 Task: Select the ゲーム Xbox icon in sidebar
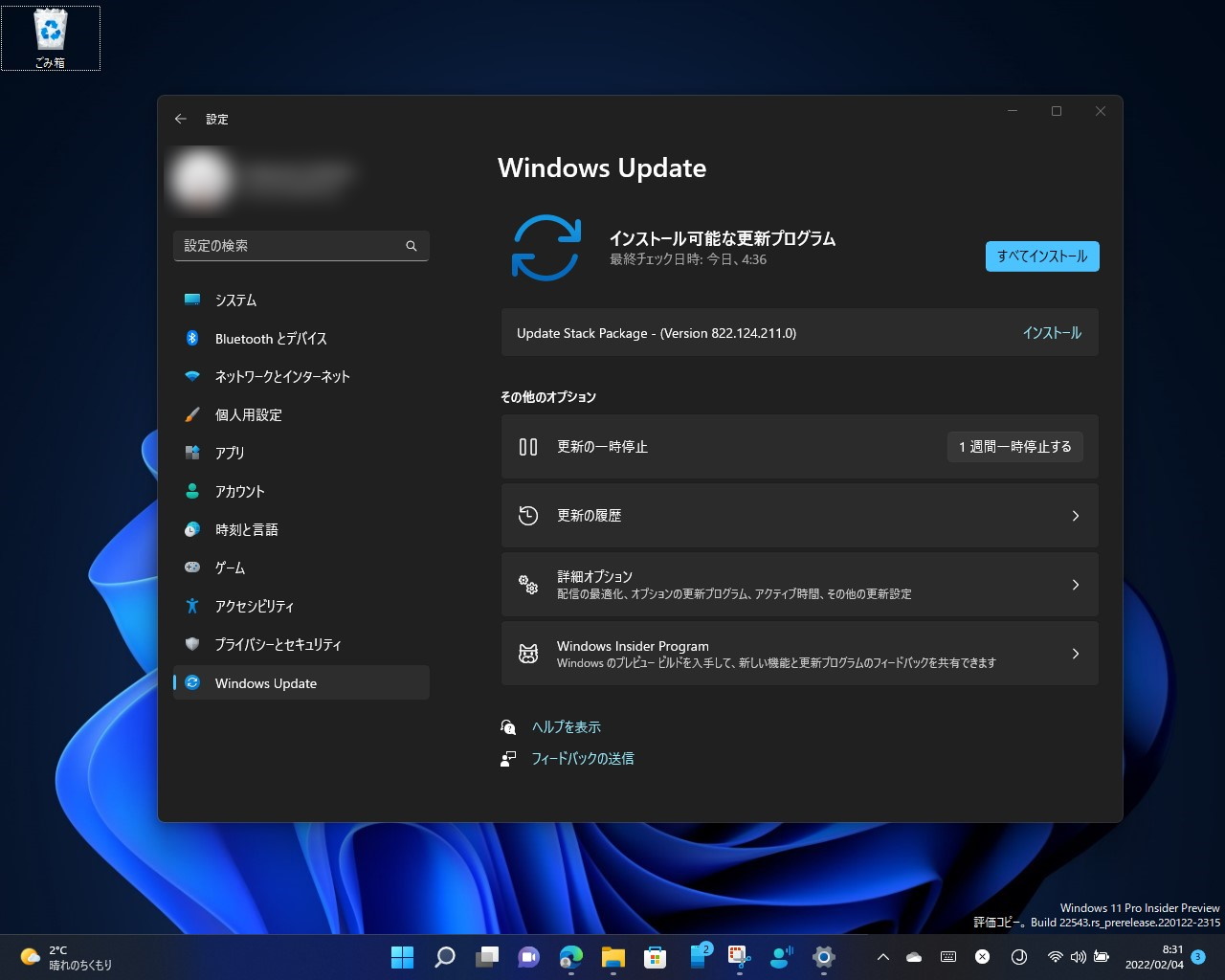tap(192, 568)
